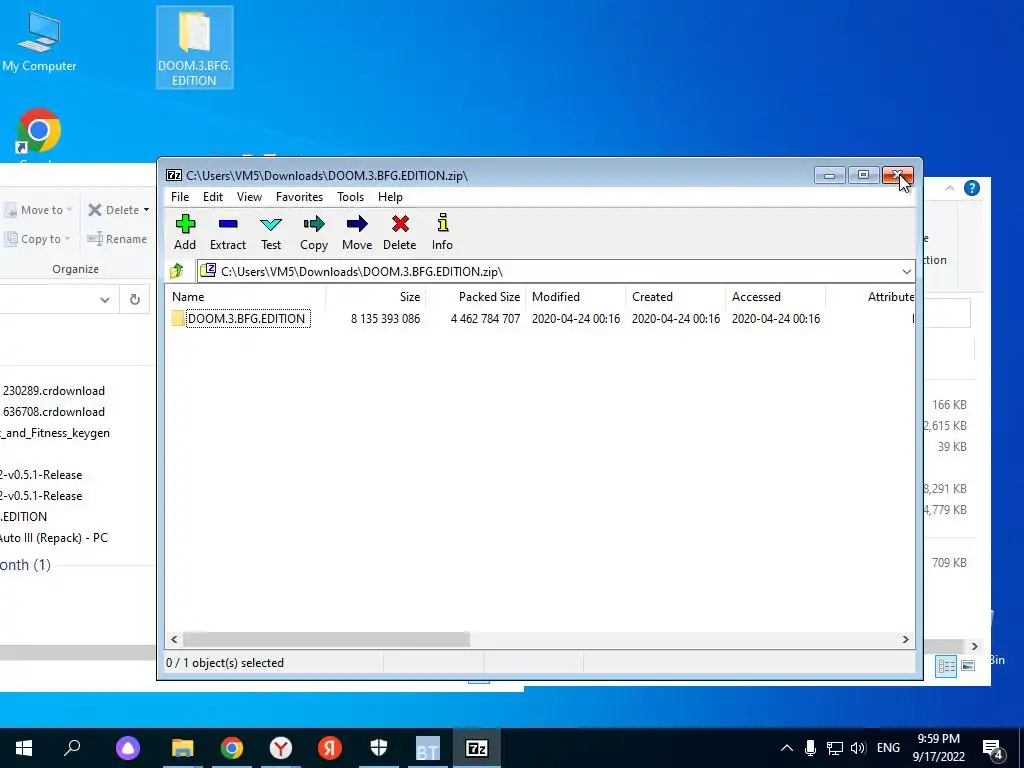Click the Extract toolbar icon
1024x768 pixels.
tap(228, 232)
